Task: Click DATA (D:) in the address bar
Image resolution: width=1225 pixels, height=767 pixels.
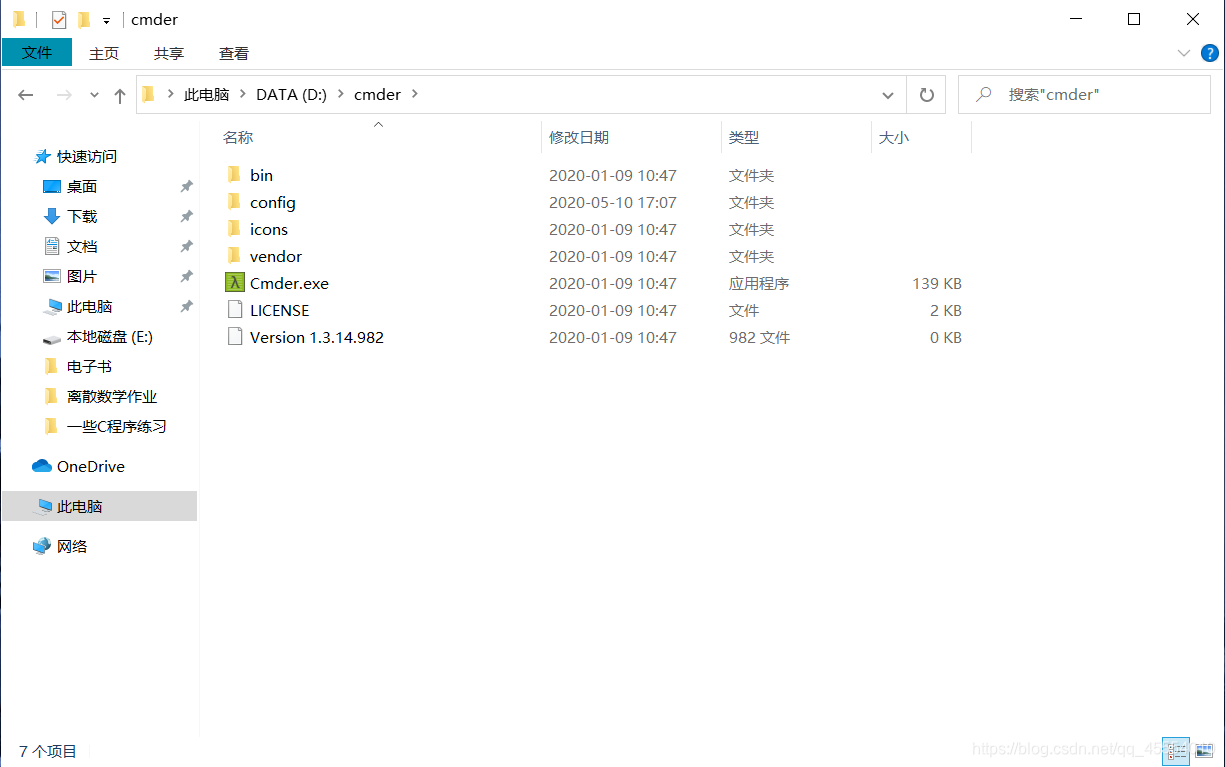Action: tap(291, 94)
